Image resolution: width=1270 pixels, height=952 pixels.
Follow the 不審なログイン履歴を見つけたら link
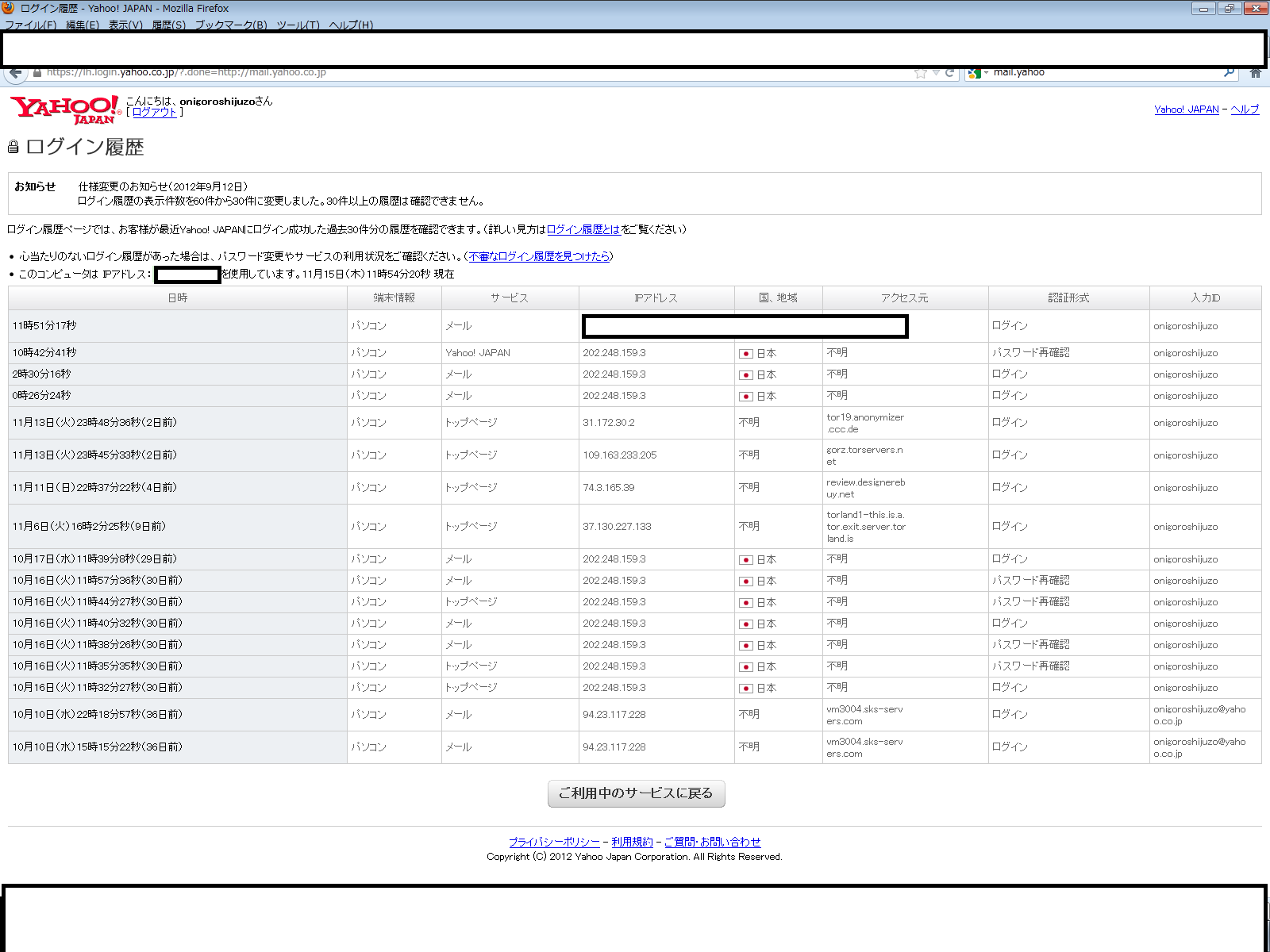539,256
